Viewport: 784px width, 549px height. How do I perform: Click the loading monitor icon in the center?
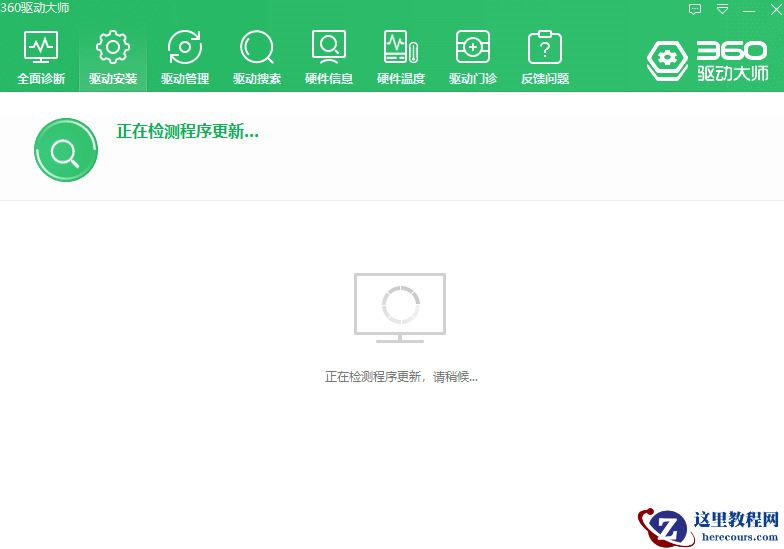tap(400, 308)
